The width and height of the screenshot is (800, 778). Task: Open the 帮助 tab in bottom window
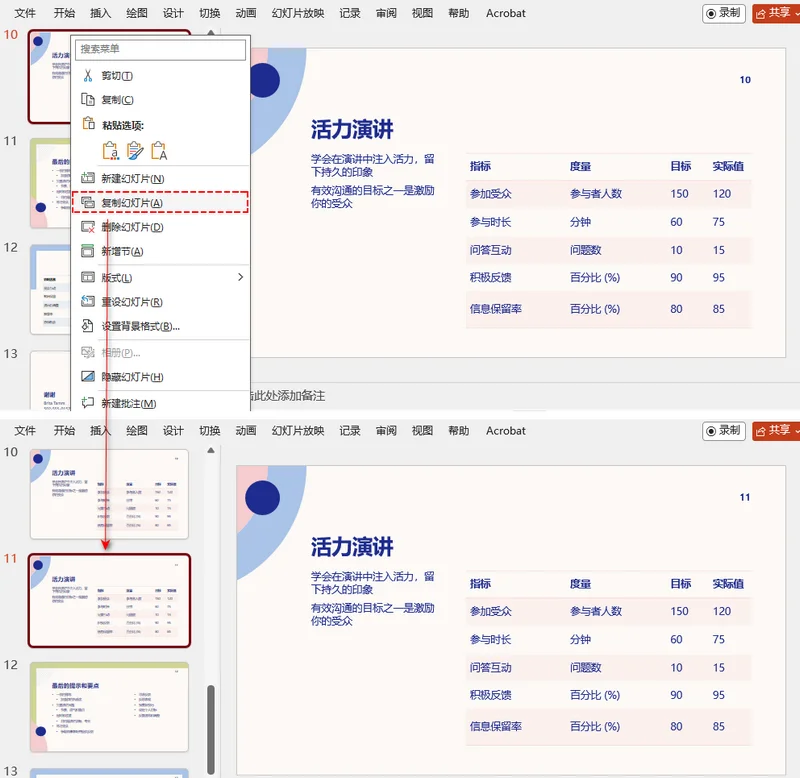459,431
